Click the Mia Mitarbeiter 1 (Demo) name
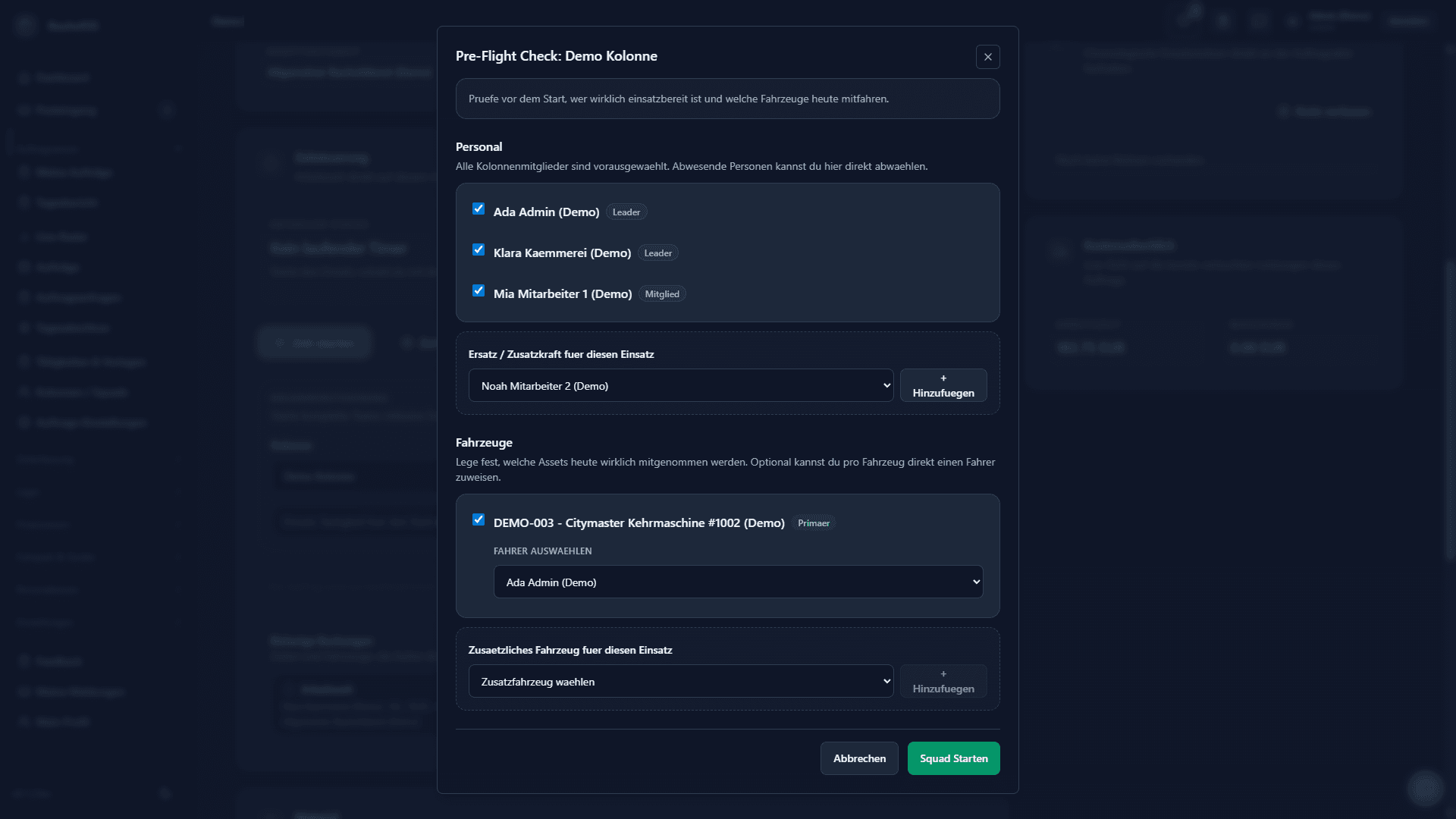 pos(562,294)
